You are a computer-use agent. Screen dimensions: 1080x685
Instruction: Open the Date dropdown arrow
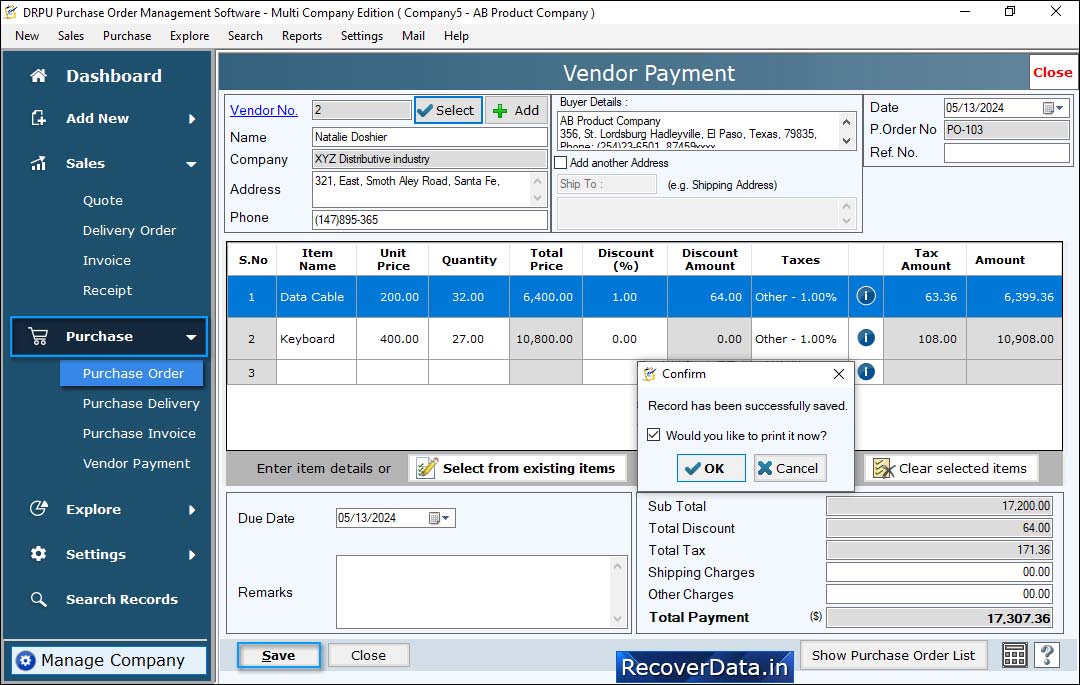[1060, 108]
